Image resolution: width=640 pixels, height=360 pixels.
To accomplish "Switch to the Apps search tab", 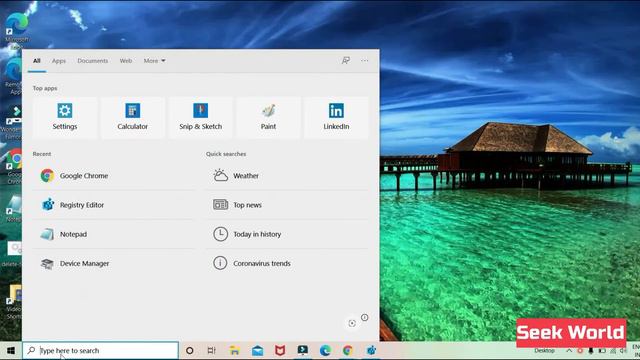I will [59, 61].
